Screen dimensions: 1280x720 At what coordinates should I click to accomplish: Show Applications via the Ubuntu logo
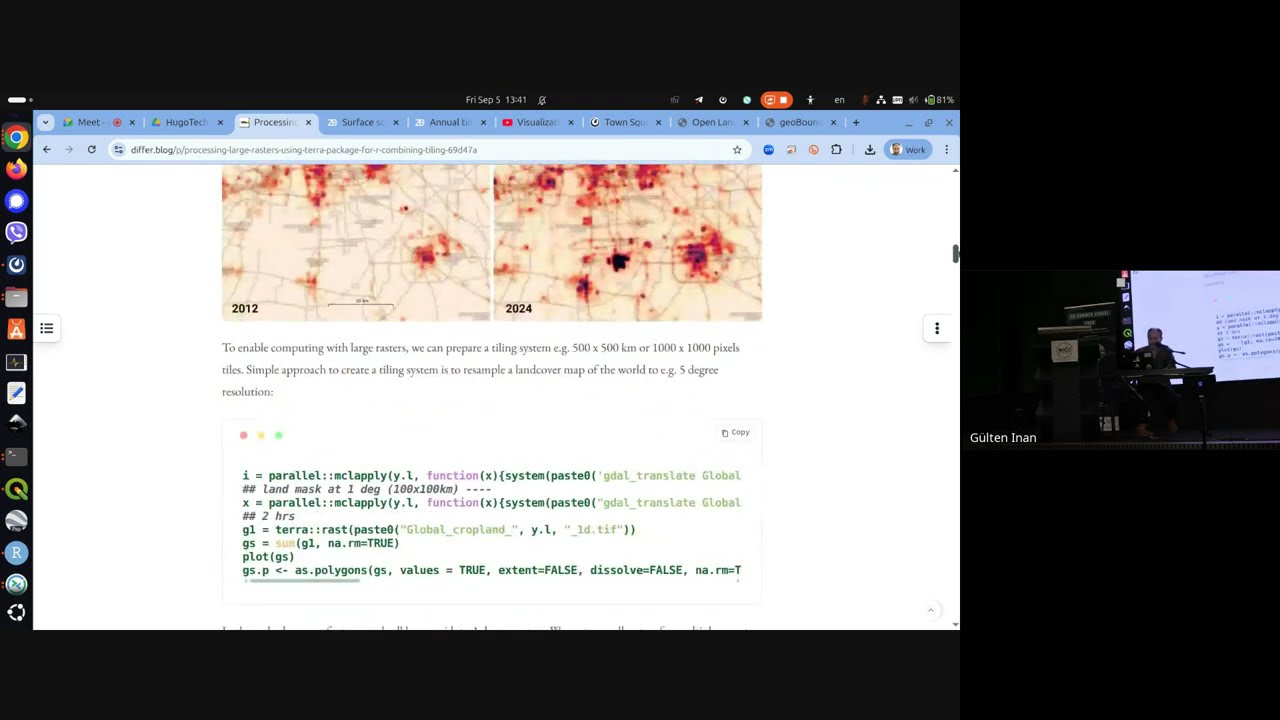coord(16,613)
